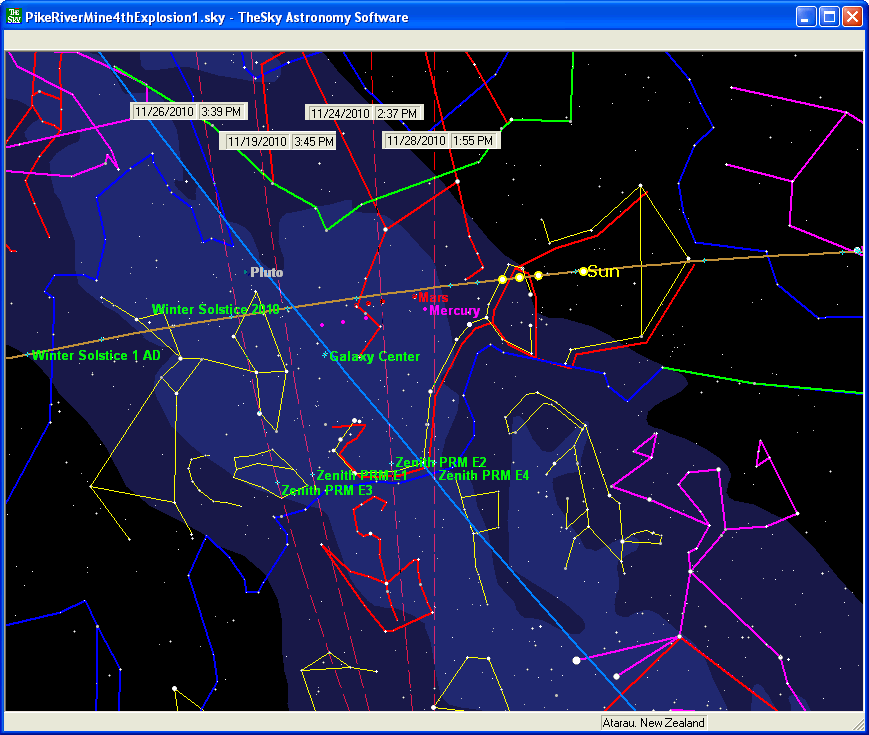This screenshot has width=869, height=735.
Task: Minimize the TheSky window
Action: (x=806, y=17)
